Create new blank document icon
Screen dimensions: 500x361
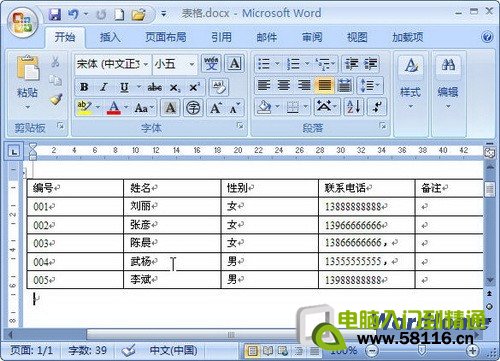coord(119,14)
